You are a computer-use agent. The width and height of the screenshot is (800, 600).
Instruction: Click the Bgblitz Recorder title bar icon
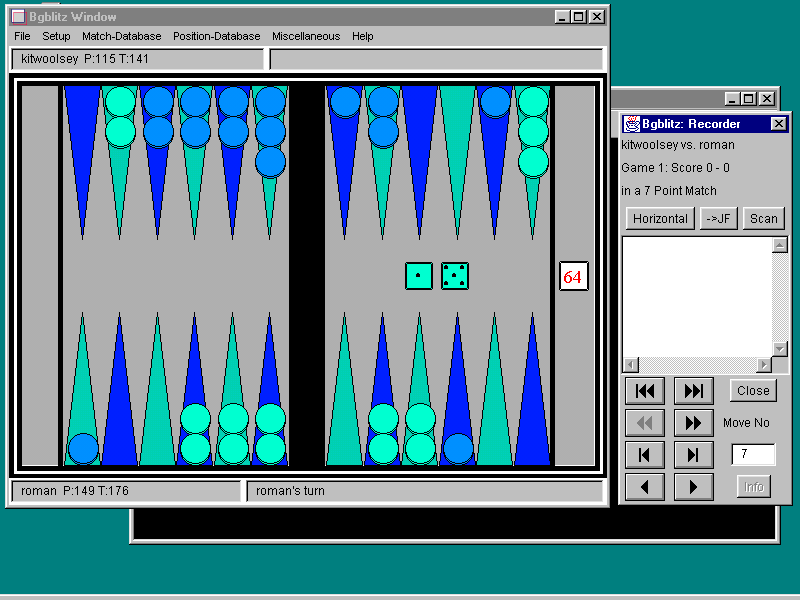tap(632, 123)
